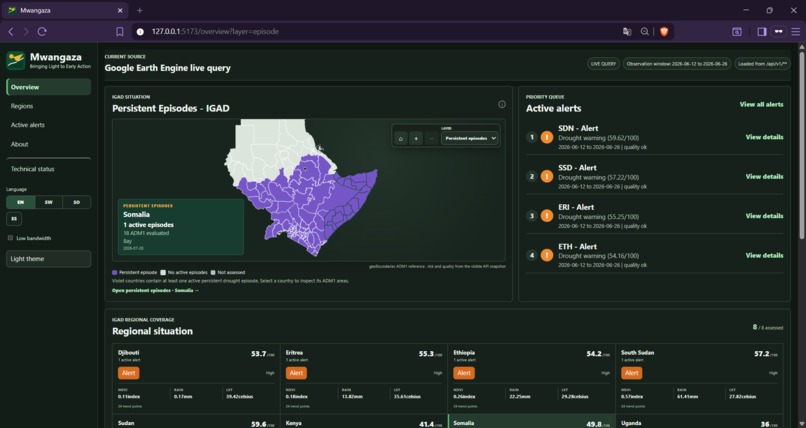
Task: Click the Somalia persistent episodes info card
Action: click(x=181, y=227)
